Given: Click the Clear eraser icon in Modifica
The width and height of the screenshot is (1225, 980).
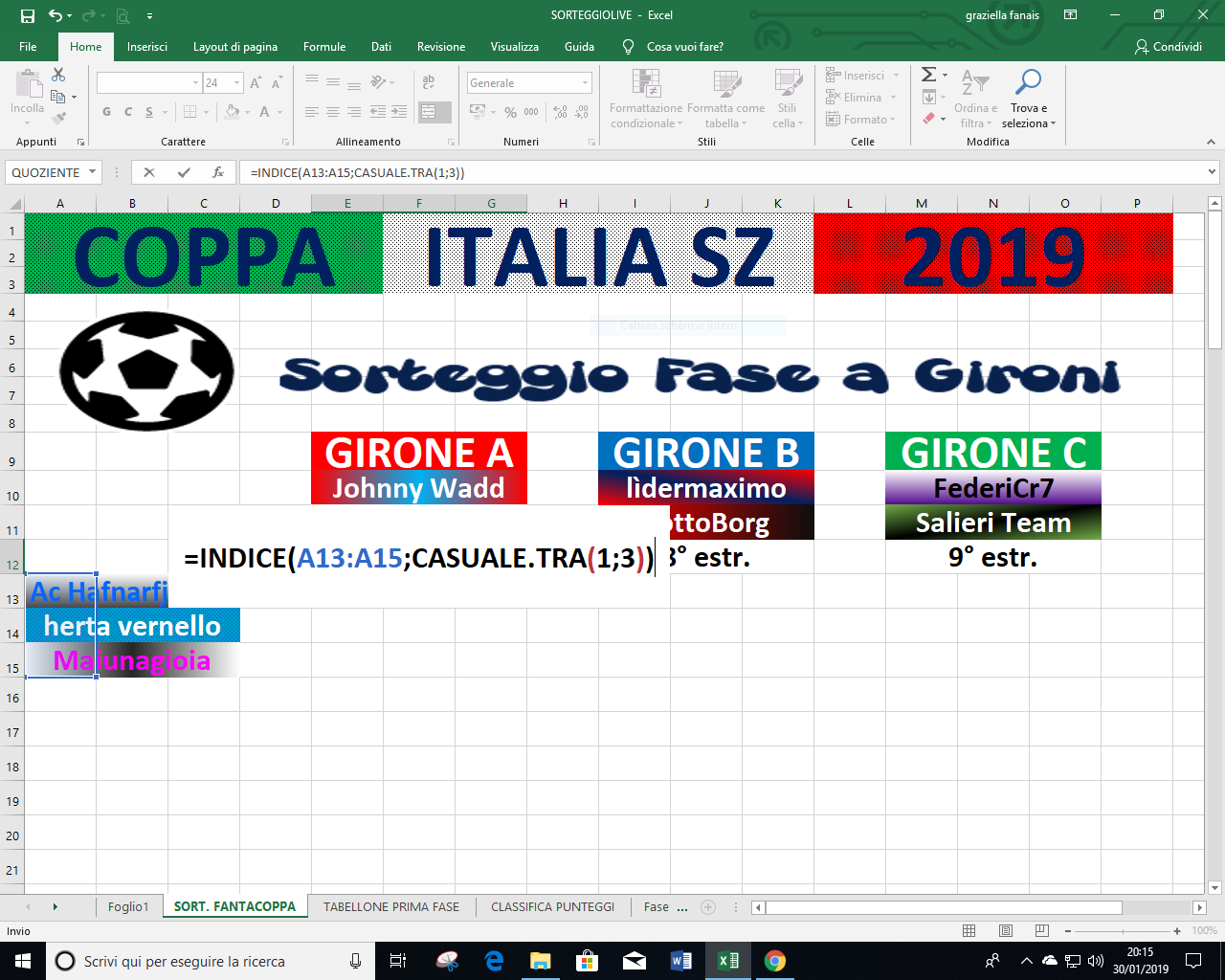Looking at the screenshot, I should click(928, 119).
